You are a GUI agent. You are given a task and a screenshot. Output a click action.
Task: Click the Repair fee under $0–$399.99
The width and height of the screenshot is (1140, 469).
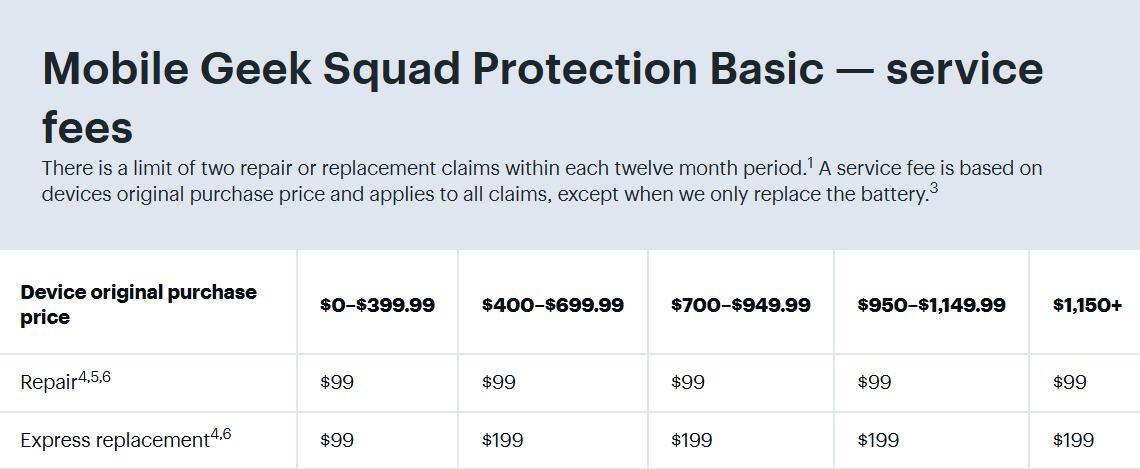tap(337, 382)
